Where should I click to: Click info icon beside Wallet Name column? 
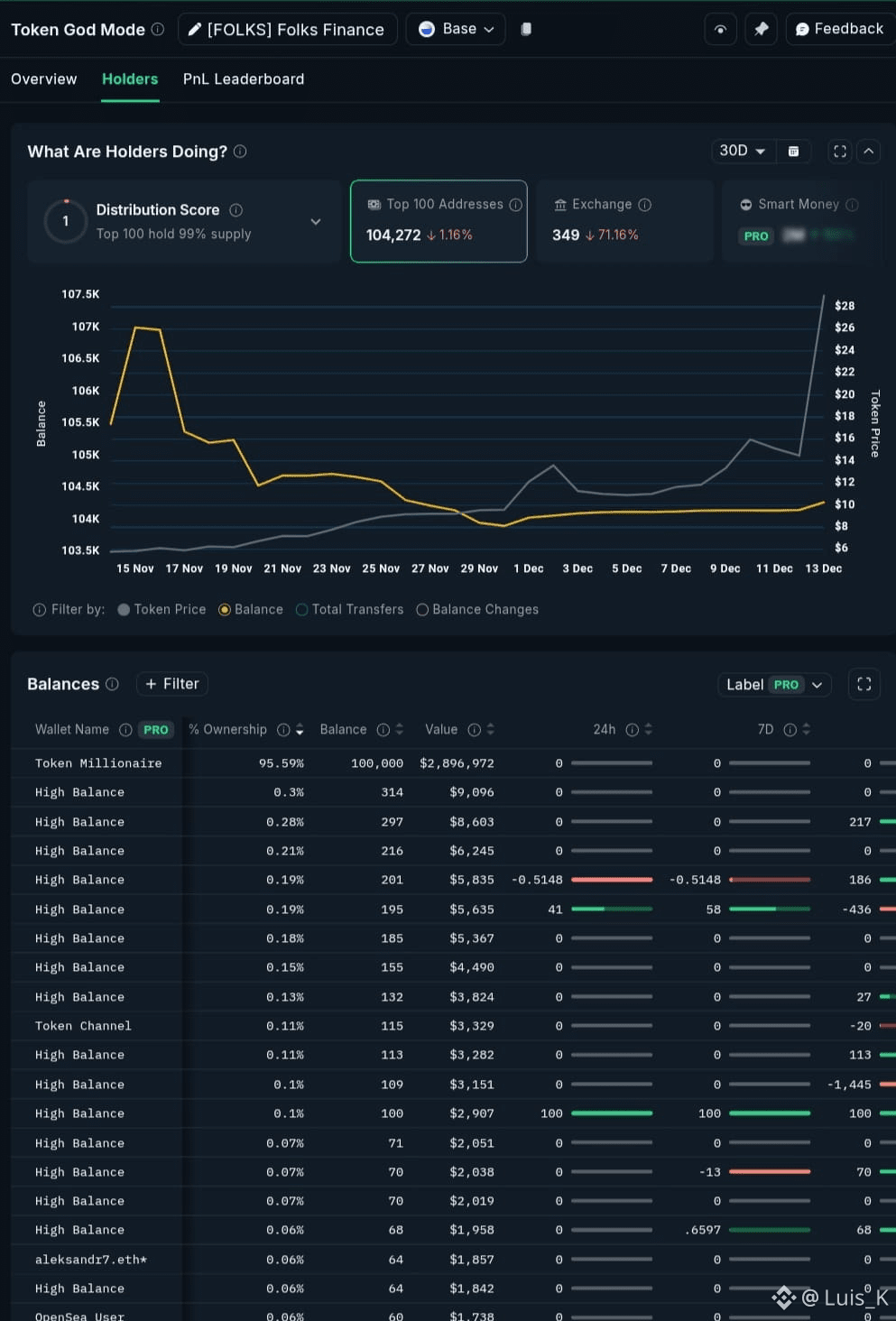click(x=125, y=730)
